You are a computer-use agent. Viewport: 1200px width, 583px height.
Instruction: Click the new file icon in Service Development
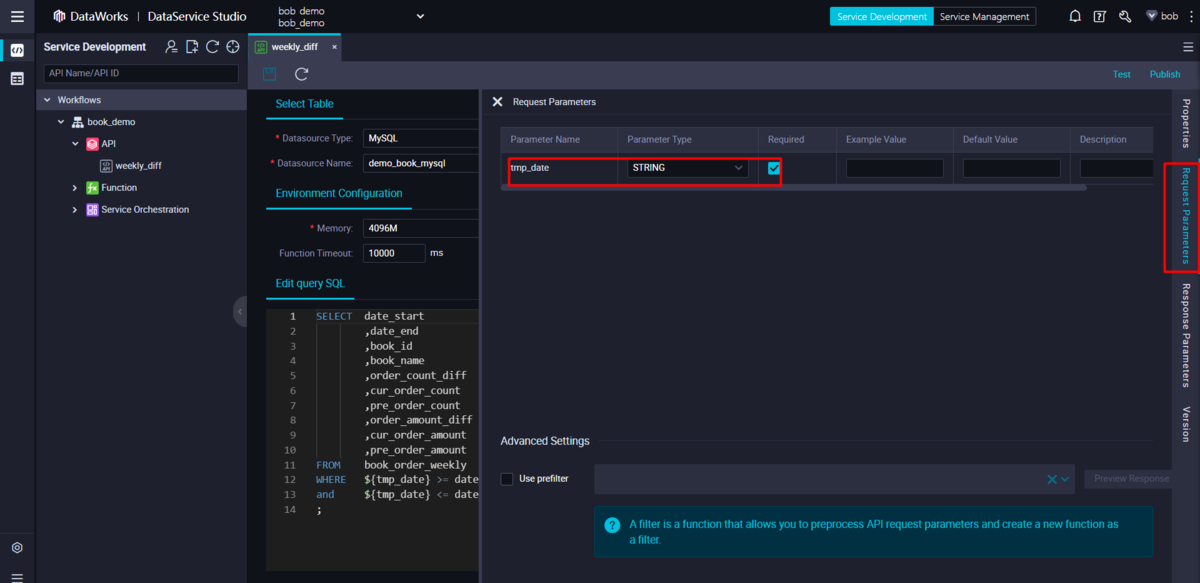[x=192, y=47]
